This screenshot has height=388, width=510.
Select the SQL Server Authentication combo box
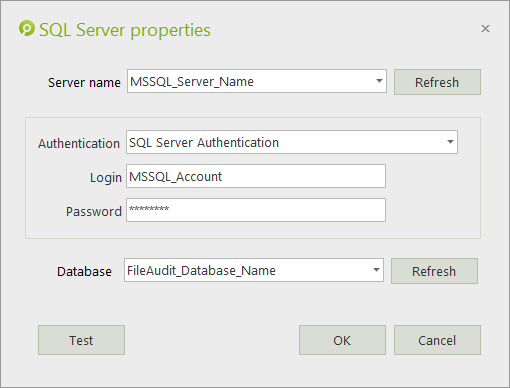tap(292, 142)
